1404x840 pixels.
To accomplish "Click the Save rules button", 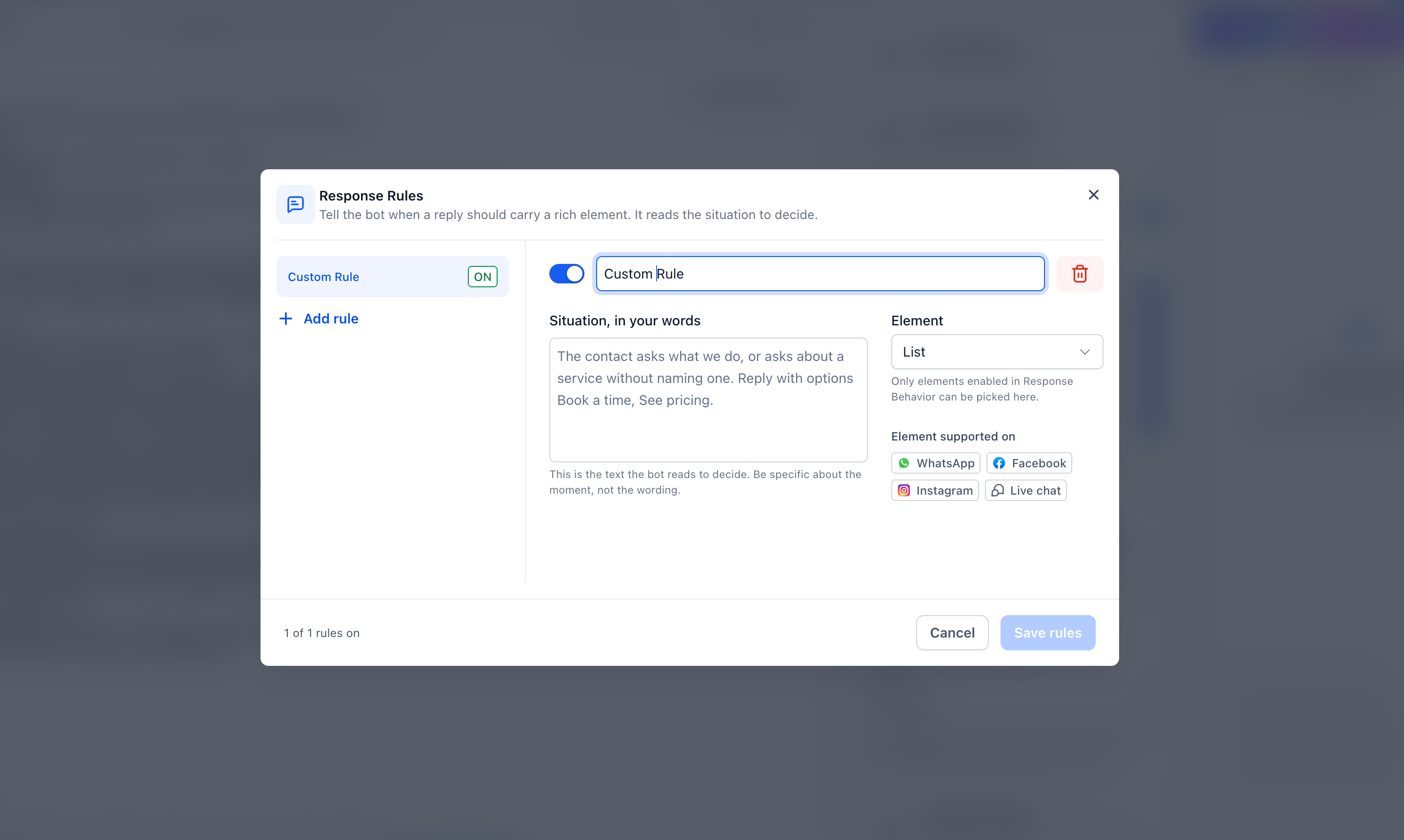I will 1047,633.
